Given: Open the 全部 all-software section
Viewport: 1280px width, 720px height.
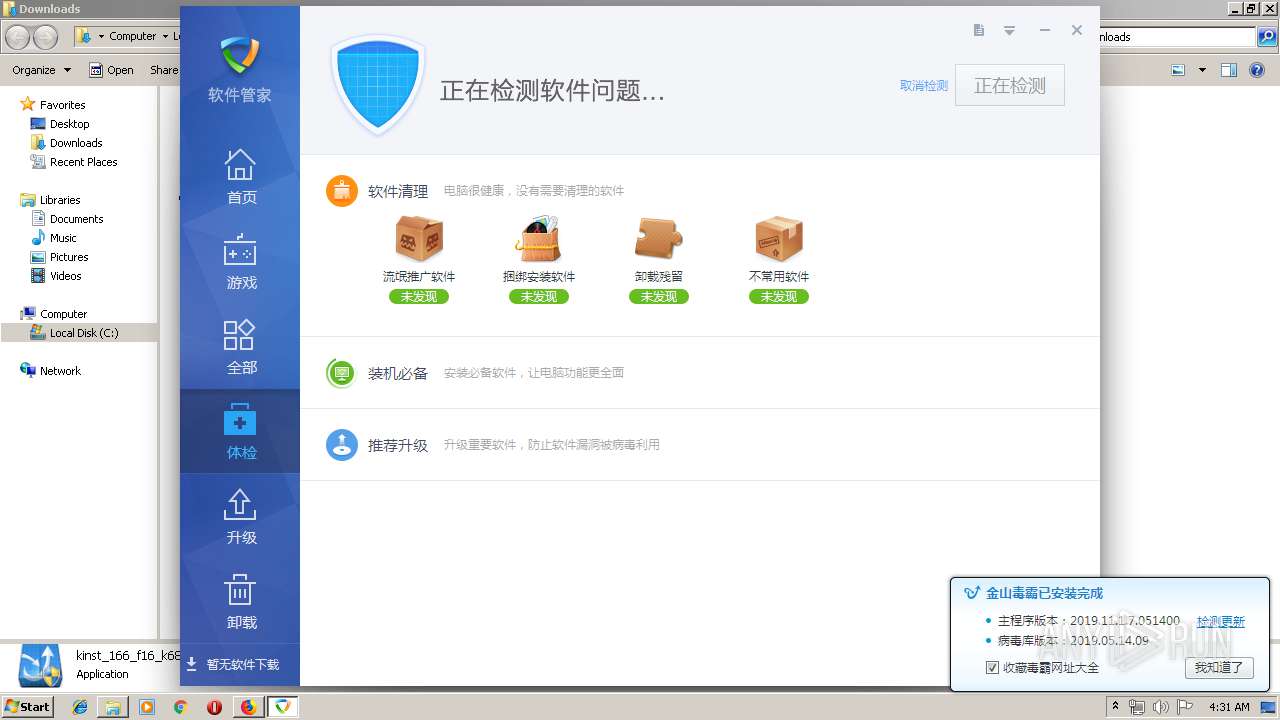Looking at the screenshot, I should (x=240, y=347).
